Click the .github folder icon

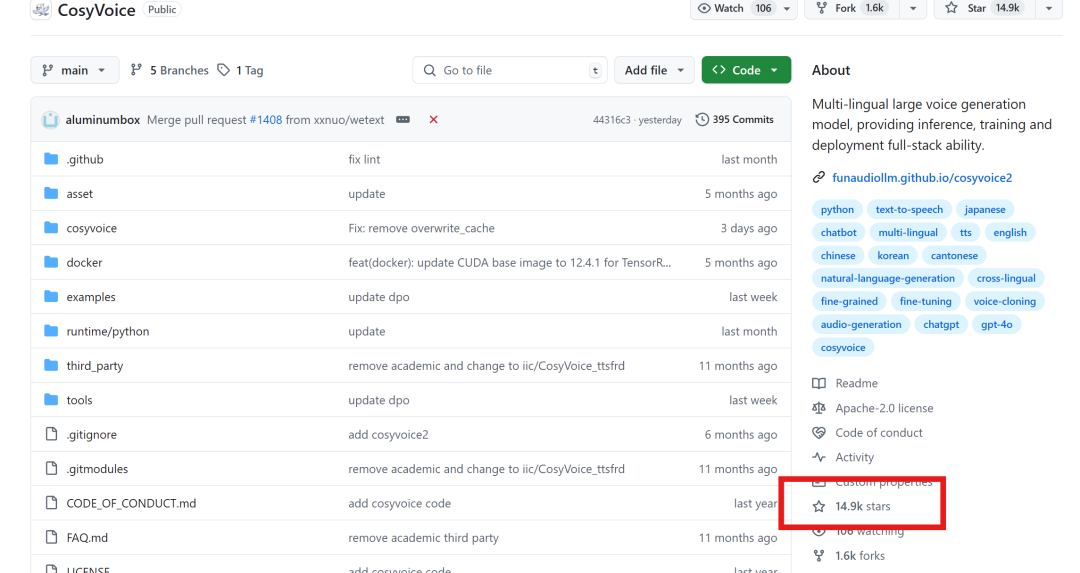[x=51, y=159]
